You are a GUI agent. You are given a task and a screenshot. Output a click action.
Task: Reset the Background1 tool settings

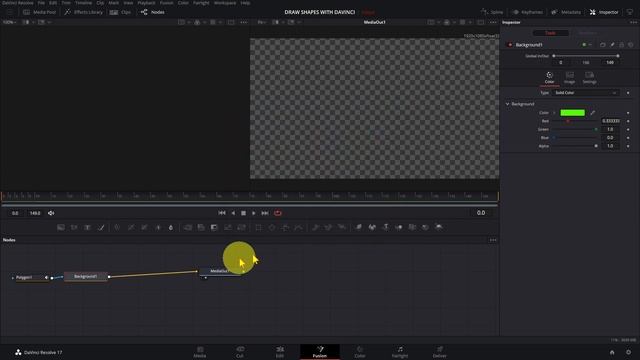coord(631,44)
